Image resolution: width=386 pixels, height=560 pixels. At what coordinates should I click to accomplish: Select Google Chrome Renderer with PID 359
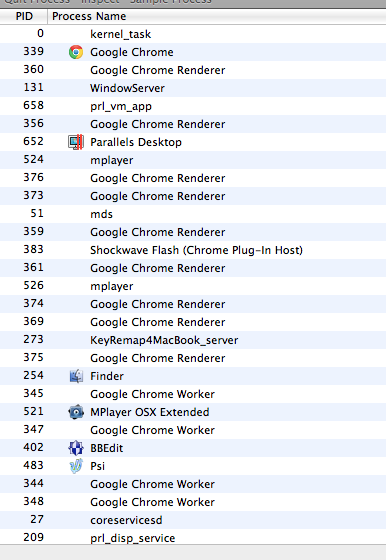coord(193,232)
